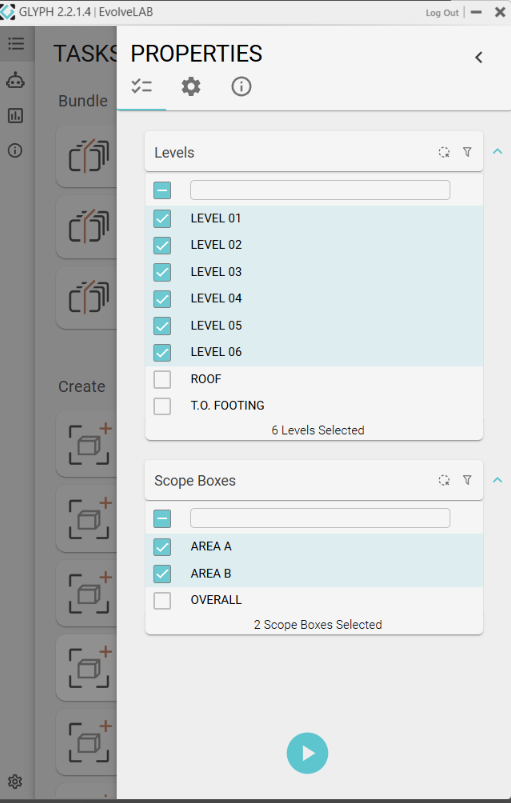Screen dimensions: 511x803
Task: Click the Levels search field
Action: (x=320, y=190)
